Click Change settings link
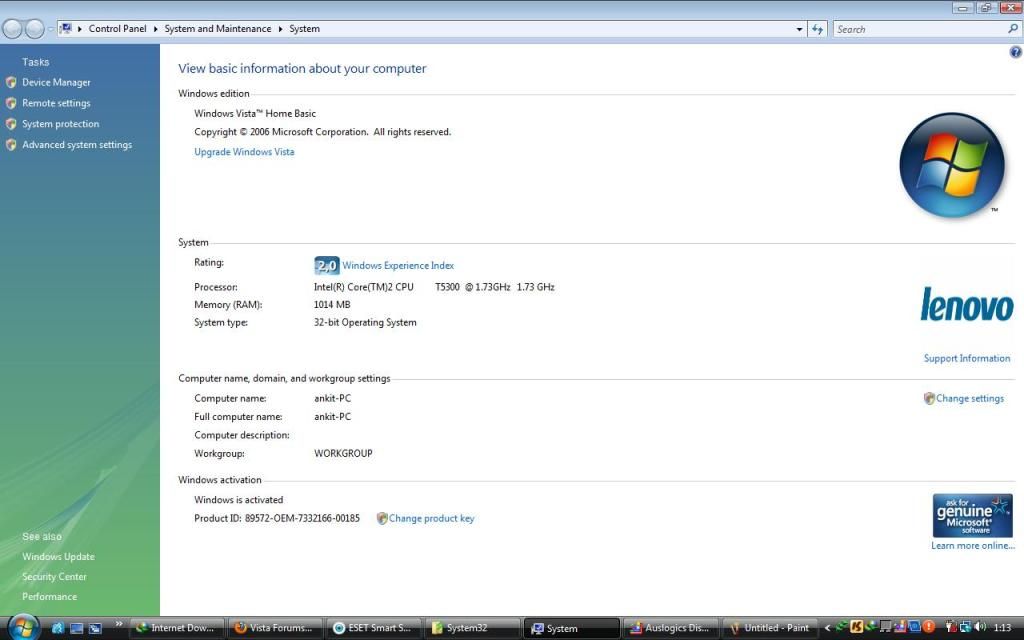Viewport: 1024px width, 640px height. tap(970, 398)
